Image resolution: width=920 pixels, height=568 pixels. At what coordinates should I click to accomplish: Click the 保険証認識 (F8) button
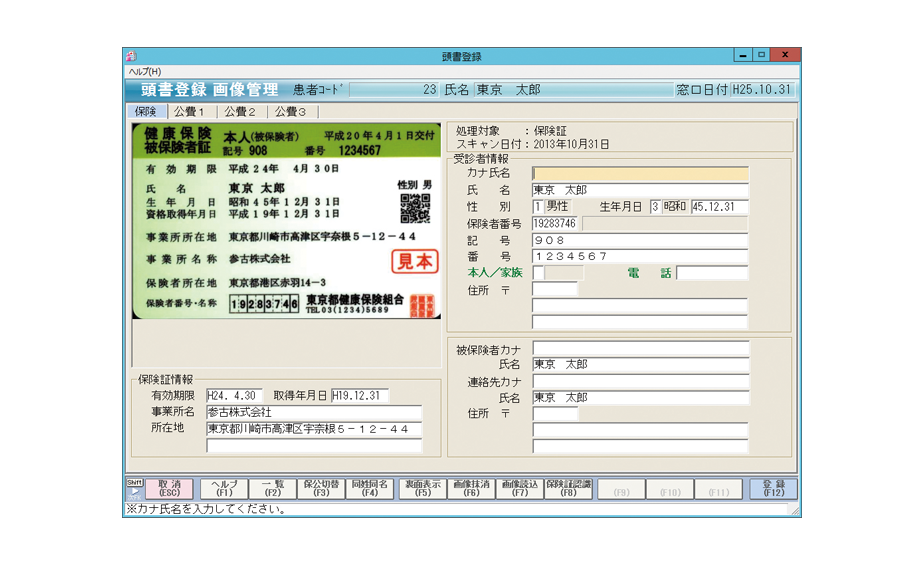[x=568, y=488]
